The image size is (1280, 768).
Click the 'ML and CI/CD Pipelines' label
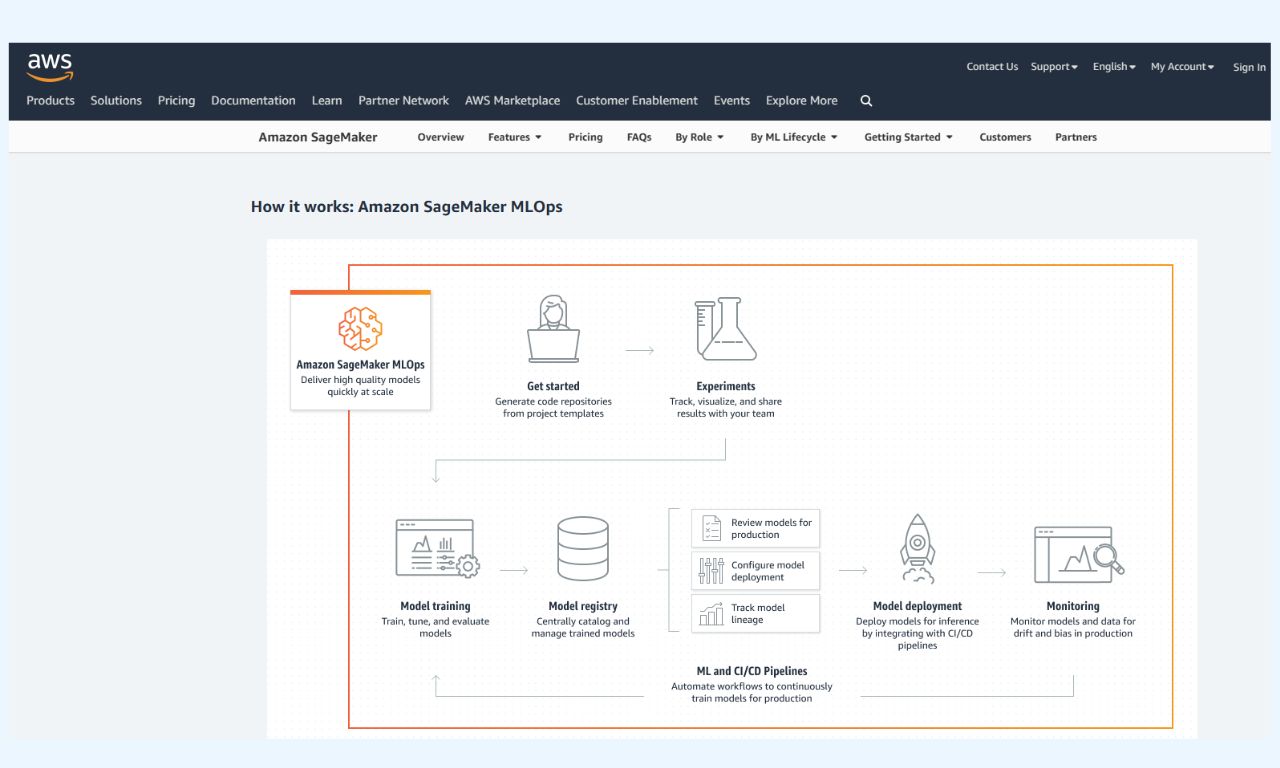click(752, 671)
